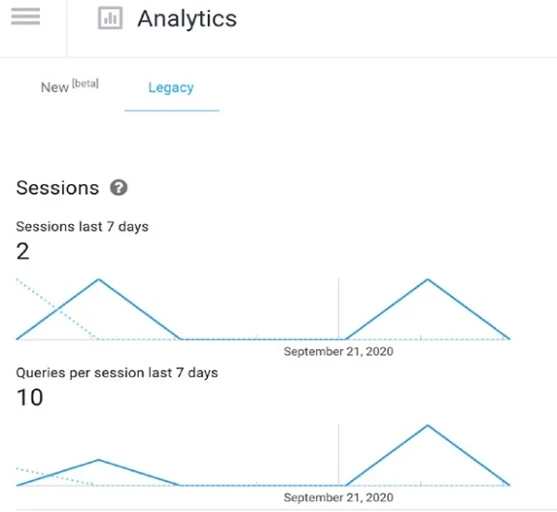Click the Queries per session last 7 days label

tap(117, 373)
